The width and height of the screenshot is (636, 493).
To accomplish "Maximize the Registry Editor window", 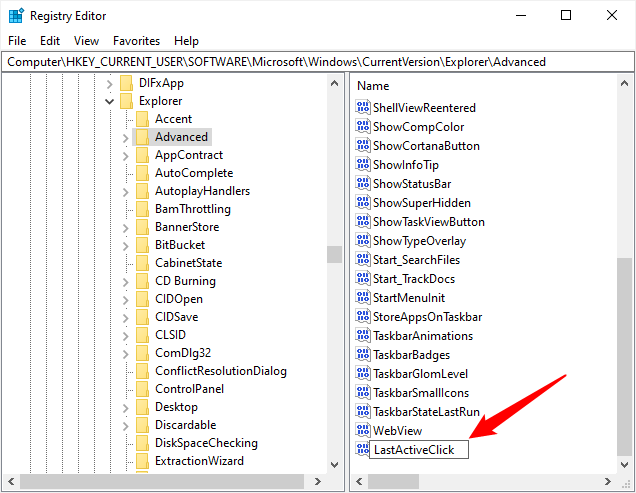I will 566,15.
